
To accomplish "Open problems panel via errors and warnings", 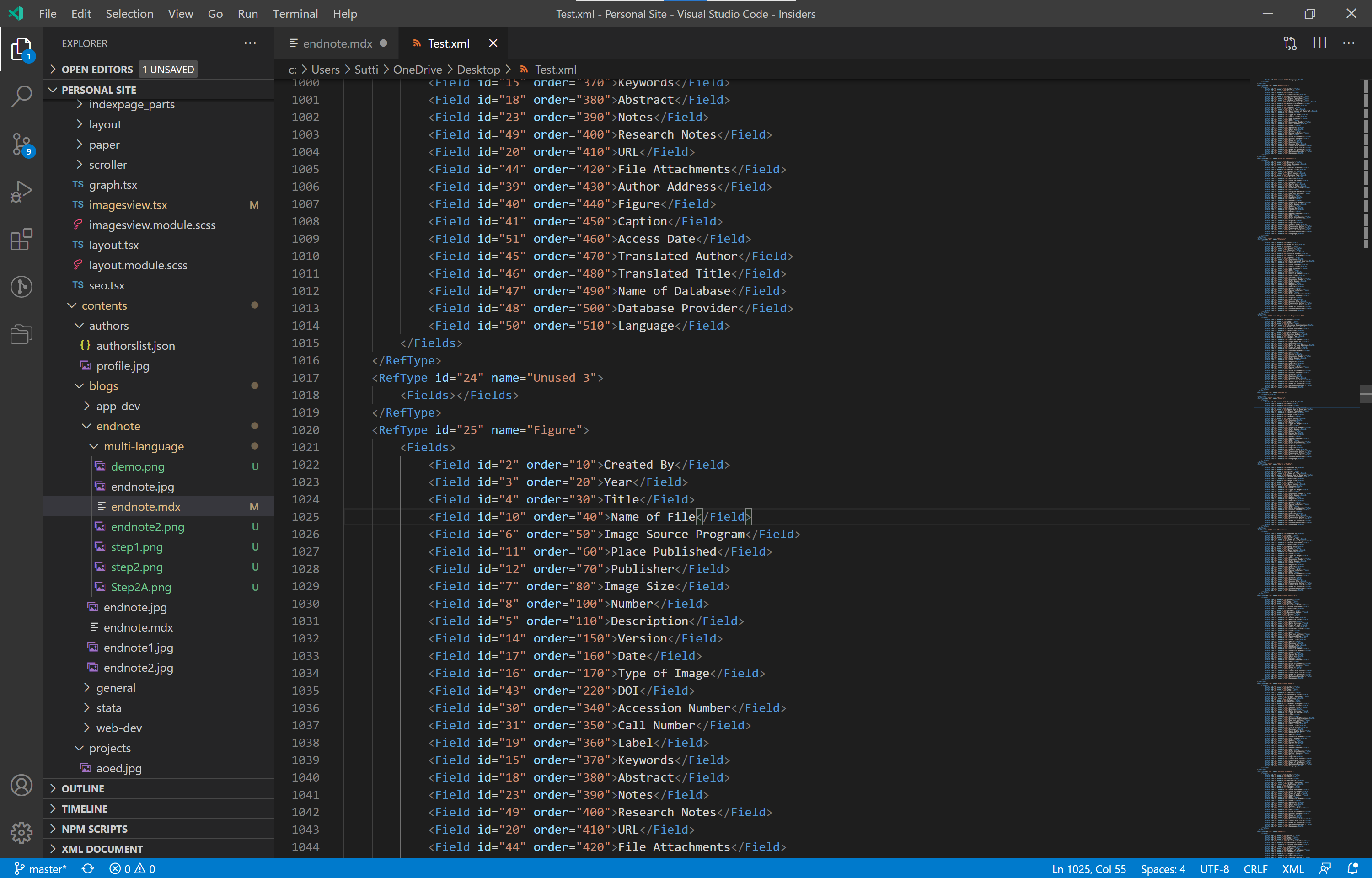I will [x=132, y=868].
